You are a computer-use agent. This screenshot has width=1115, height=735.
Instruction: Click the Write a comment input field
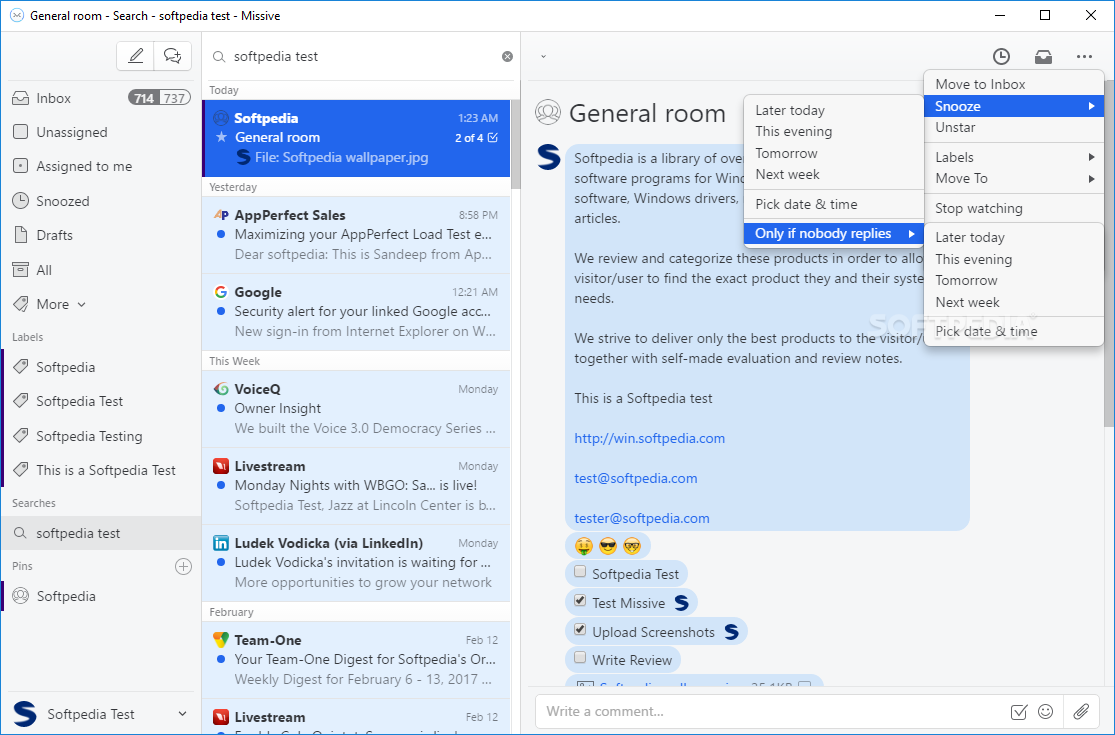pos(772,711)
